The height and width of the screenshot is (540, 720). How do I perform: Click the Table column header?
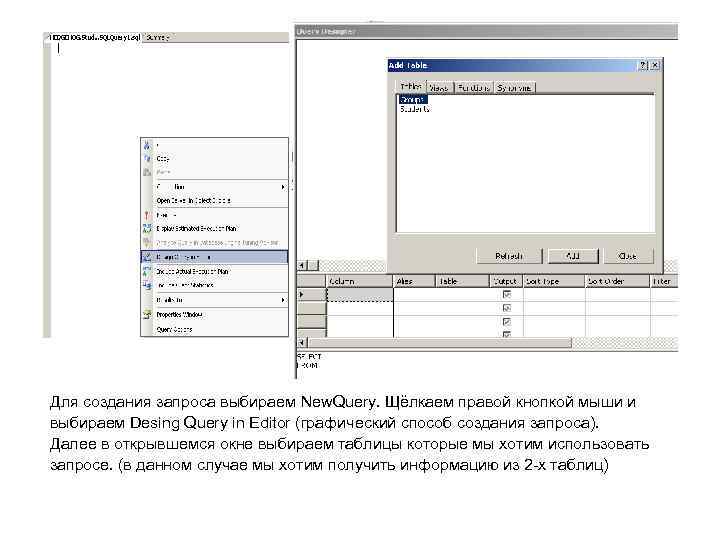click(x=462, y=281)
